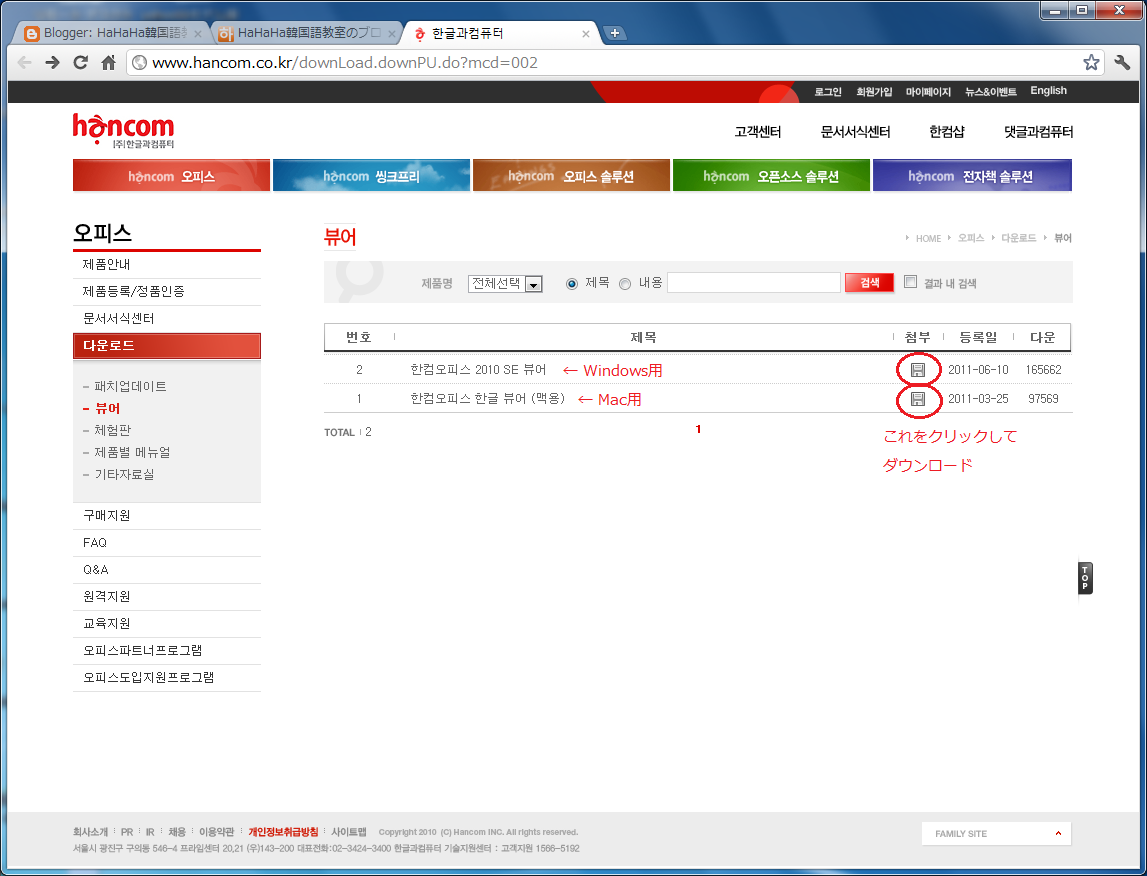1147x876 pixels.
Task: Open a new browser tab
Action: [615, 33]
